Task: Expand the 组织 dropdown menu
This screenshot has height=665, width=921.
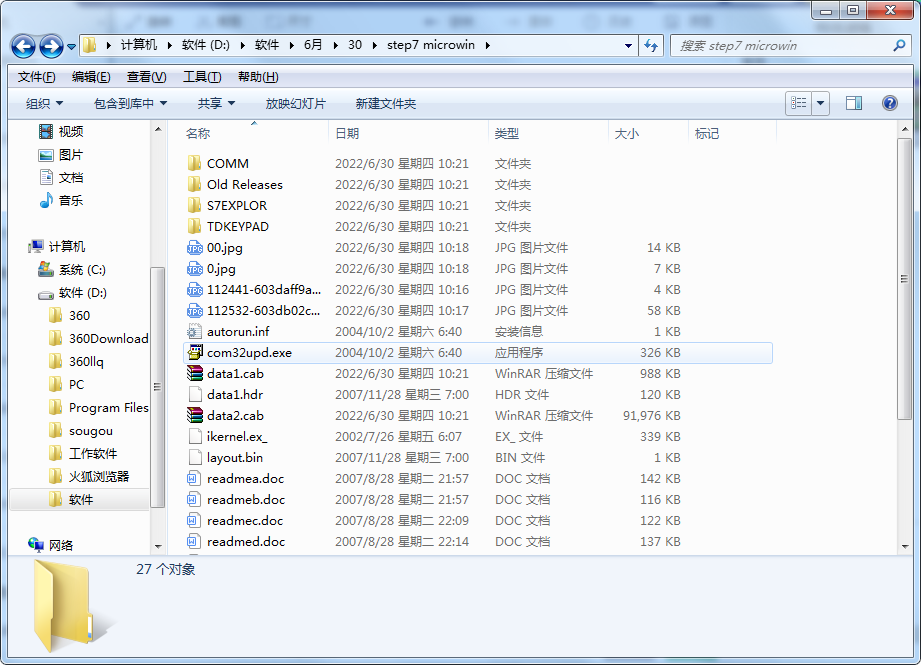Action: point(44,103)
